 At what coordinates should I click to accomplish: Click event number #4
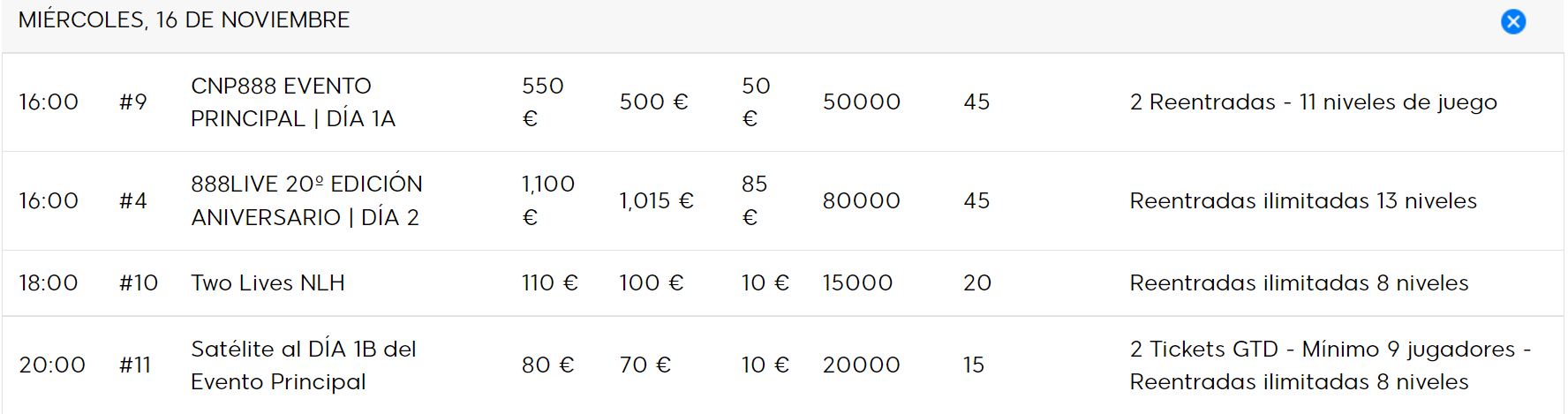coord(133,201)
